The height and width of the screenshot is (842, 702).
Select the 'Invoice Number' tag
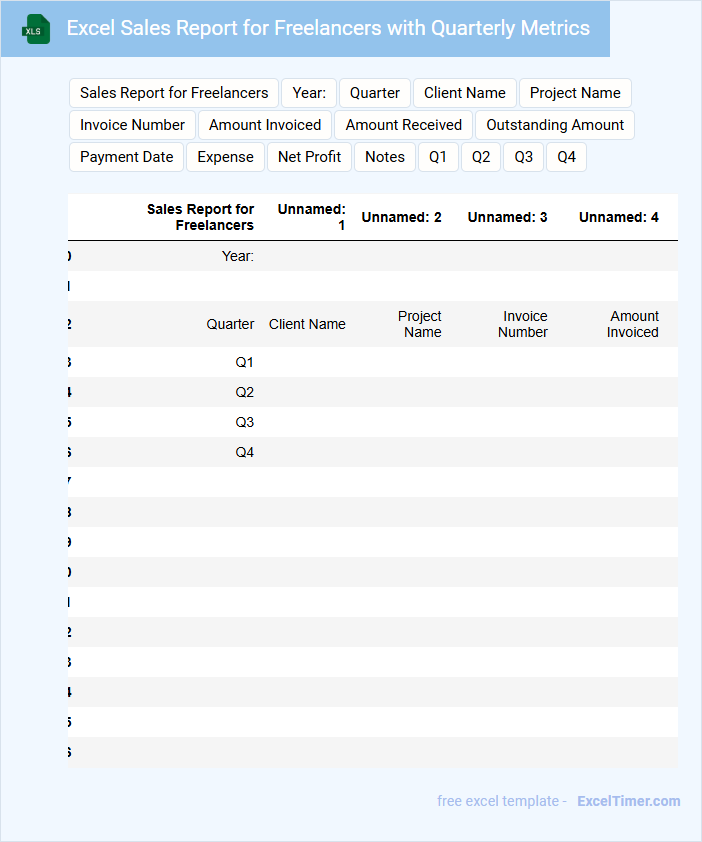coord(132,125)
